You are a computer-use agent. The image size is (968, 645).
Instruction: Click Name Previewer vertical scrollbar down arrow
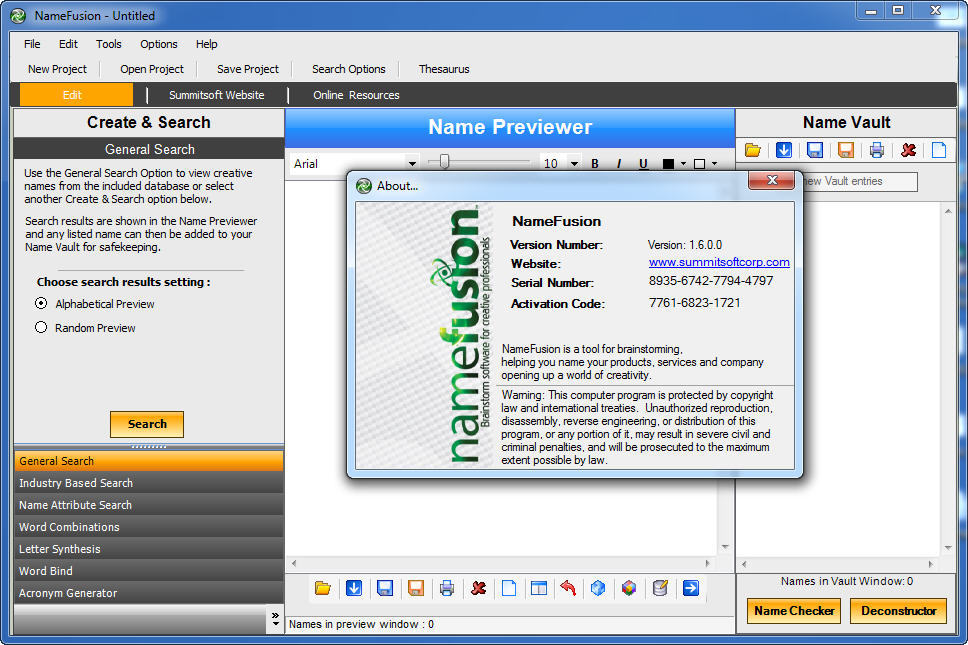coord(725,547)
